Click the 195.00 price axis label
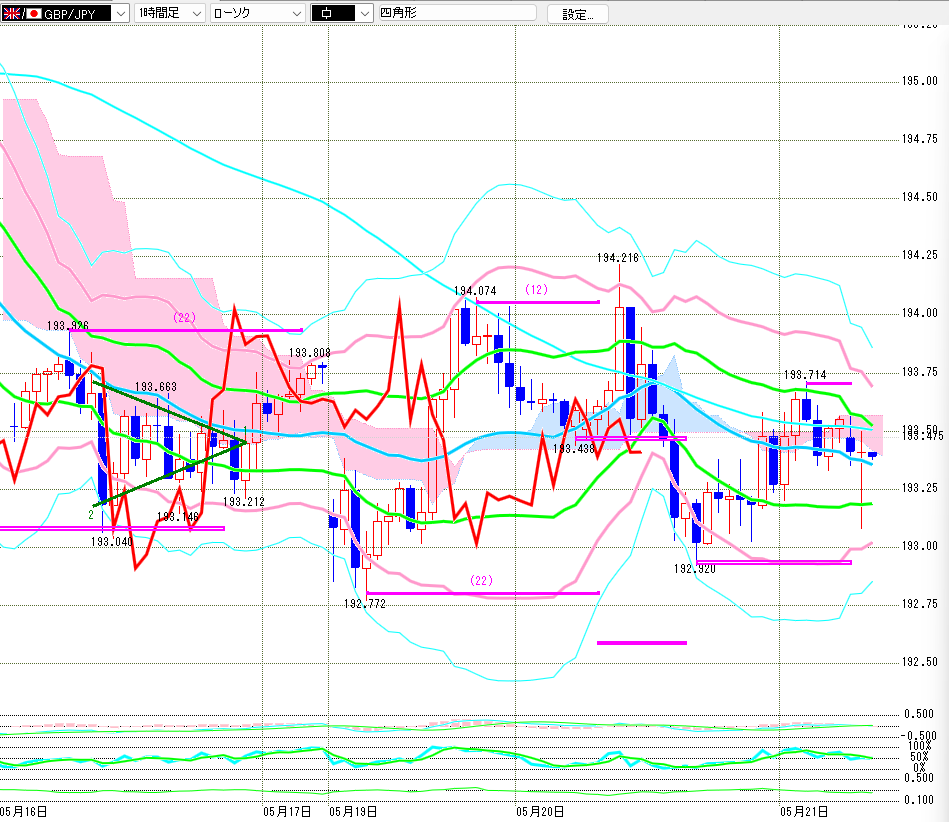This screenshot has height=822, width=949. [x=919, y=81]
